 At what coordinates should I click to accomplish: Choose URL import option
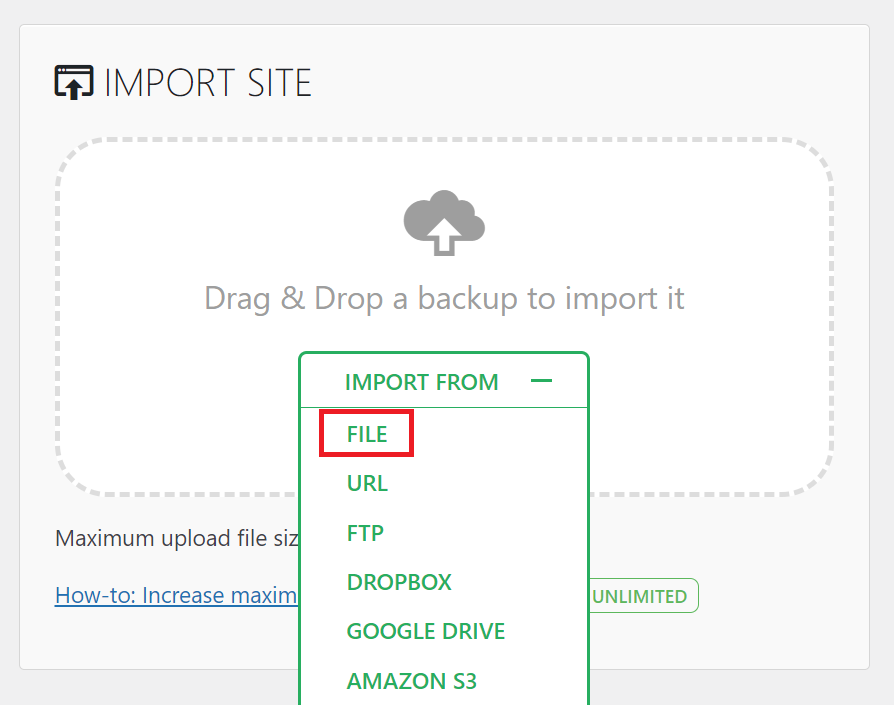pyautogui.click(x=367, y=483)
